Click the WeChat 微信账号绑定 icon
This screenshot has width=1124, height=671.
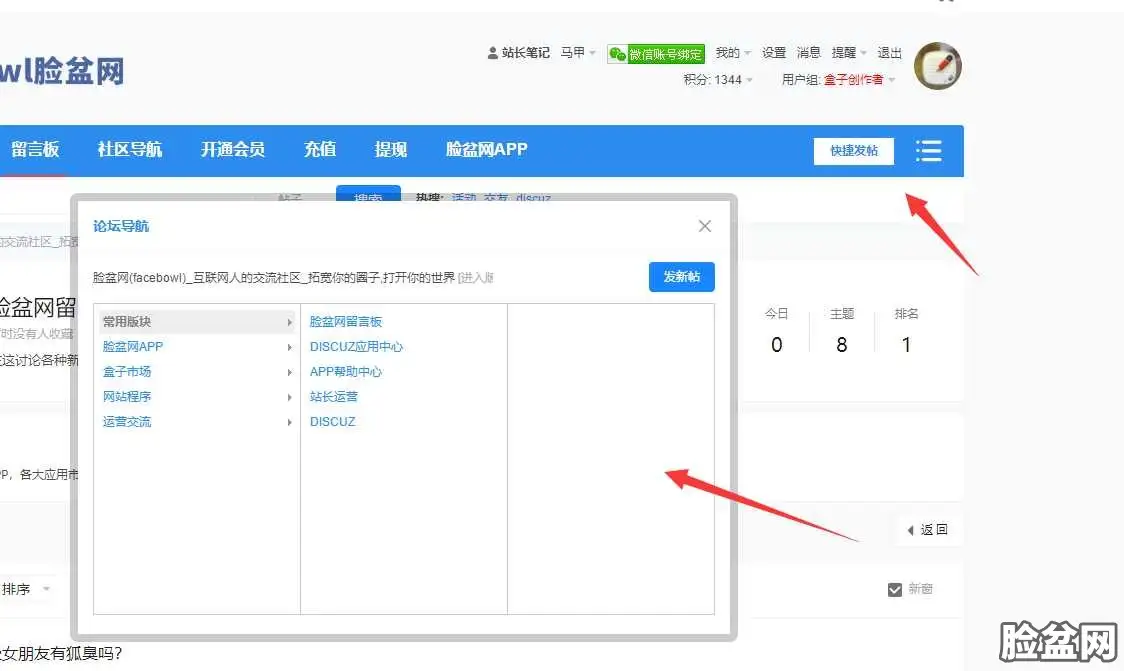pos(618,54)
